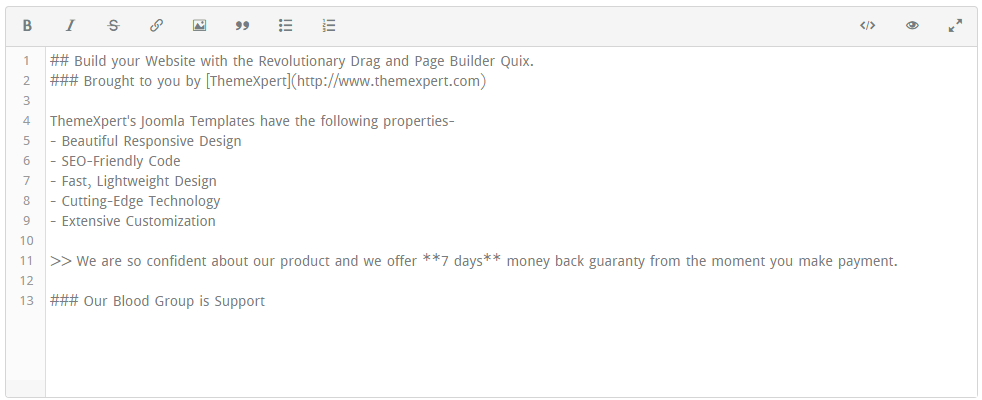Click the empty area below line 13
This screenshot has width=982, height=400.
(x=510, y=354)
